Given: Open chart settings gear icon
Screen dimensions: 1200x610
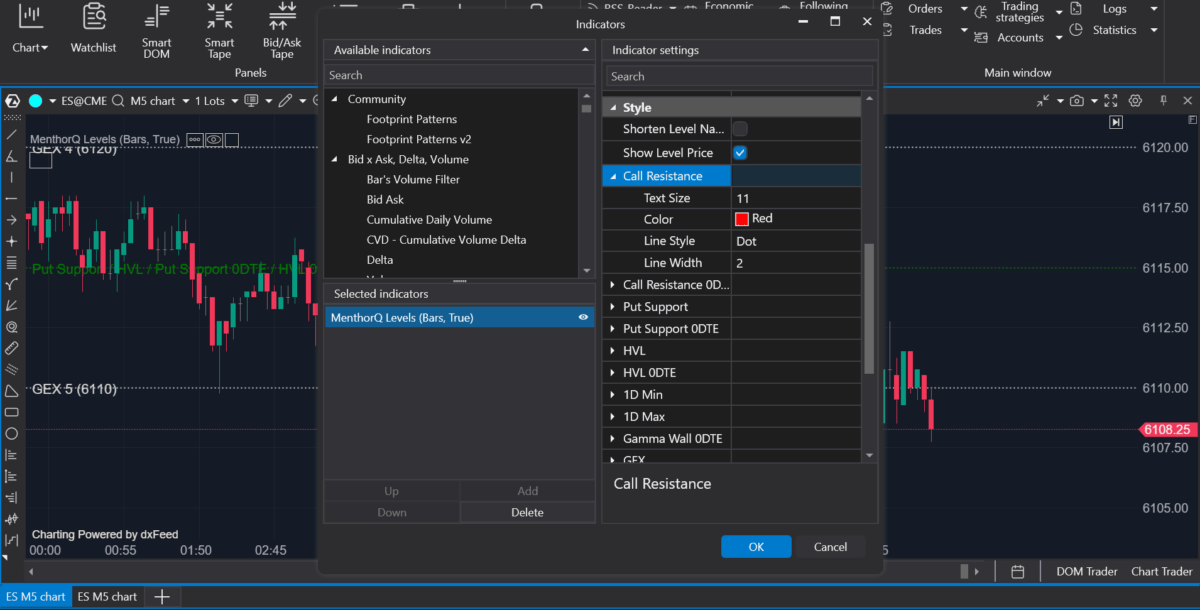Looking at the screenshot, I should 1135,101.
